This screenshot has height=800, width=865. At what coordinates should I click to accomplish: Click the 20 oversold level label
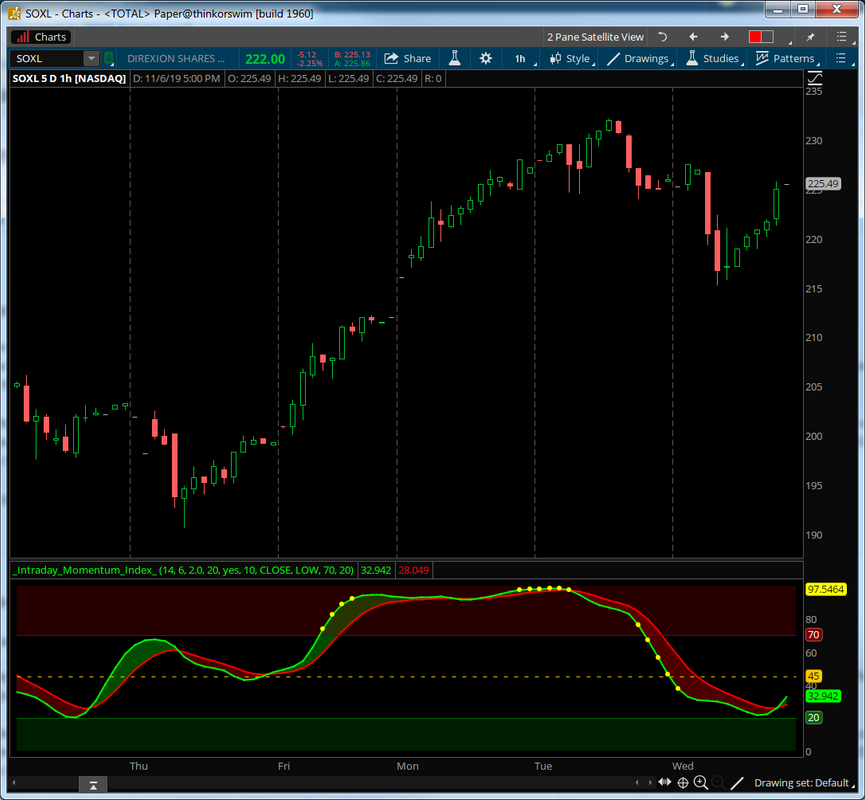point(813,718)
